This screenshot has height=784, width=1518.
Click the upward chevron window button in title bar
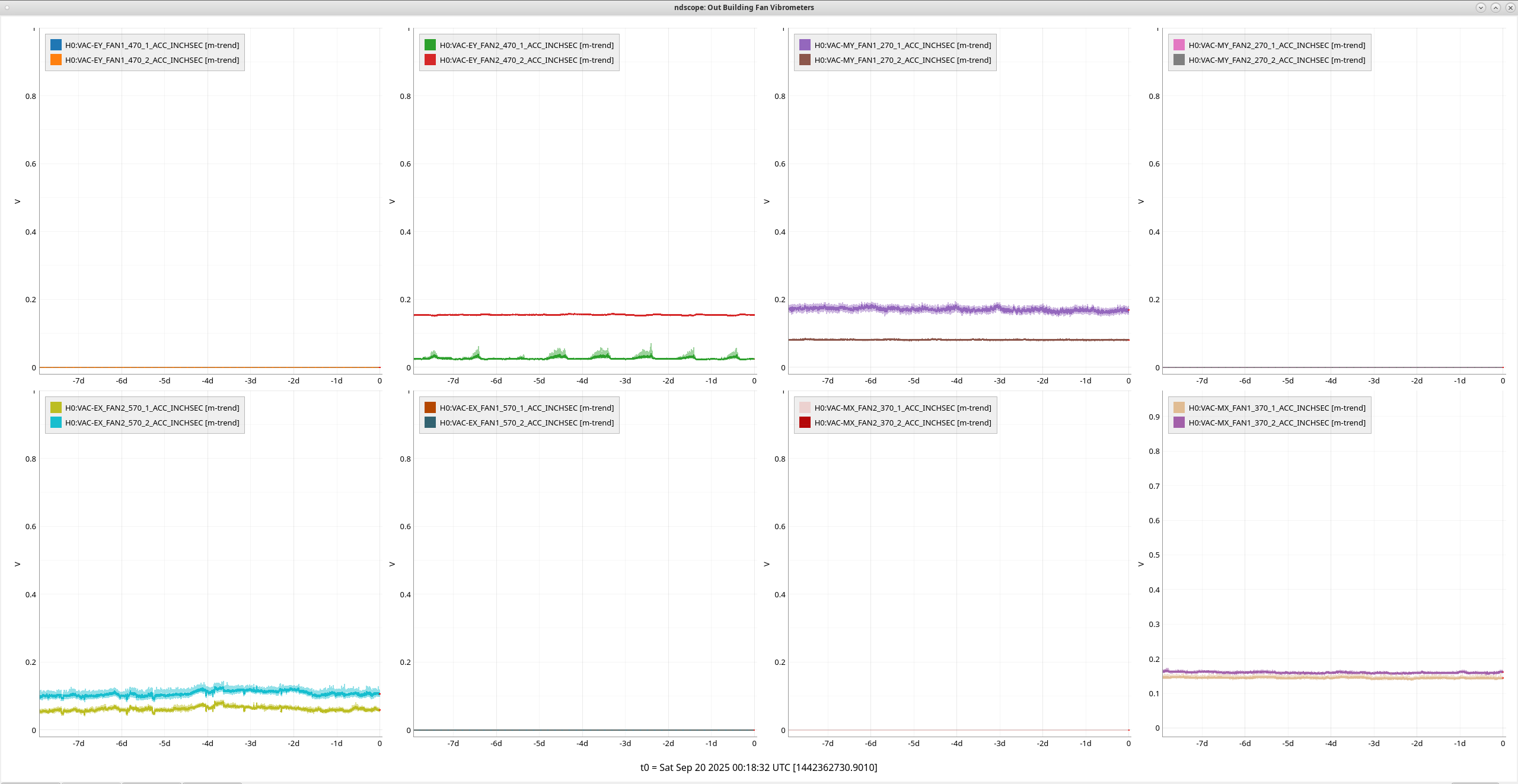[1495, 8]
